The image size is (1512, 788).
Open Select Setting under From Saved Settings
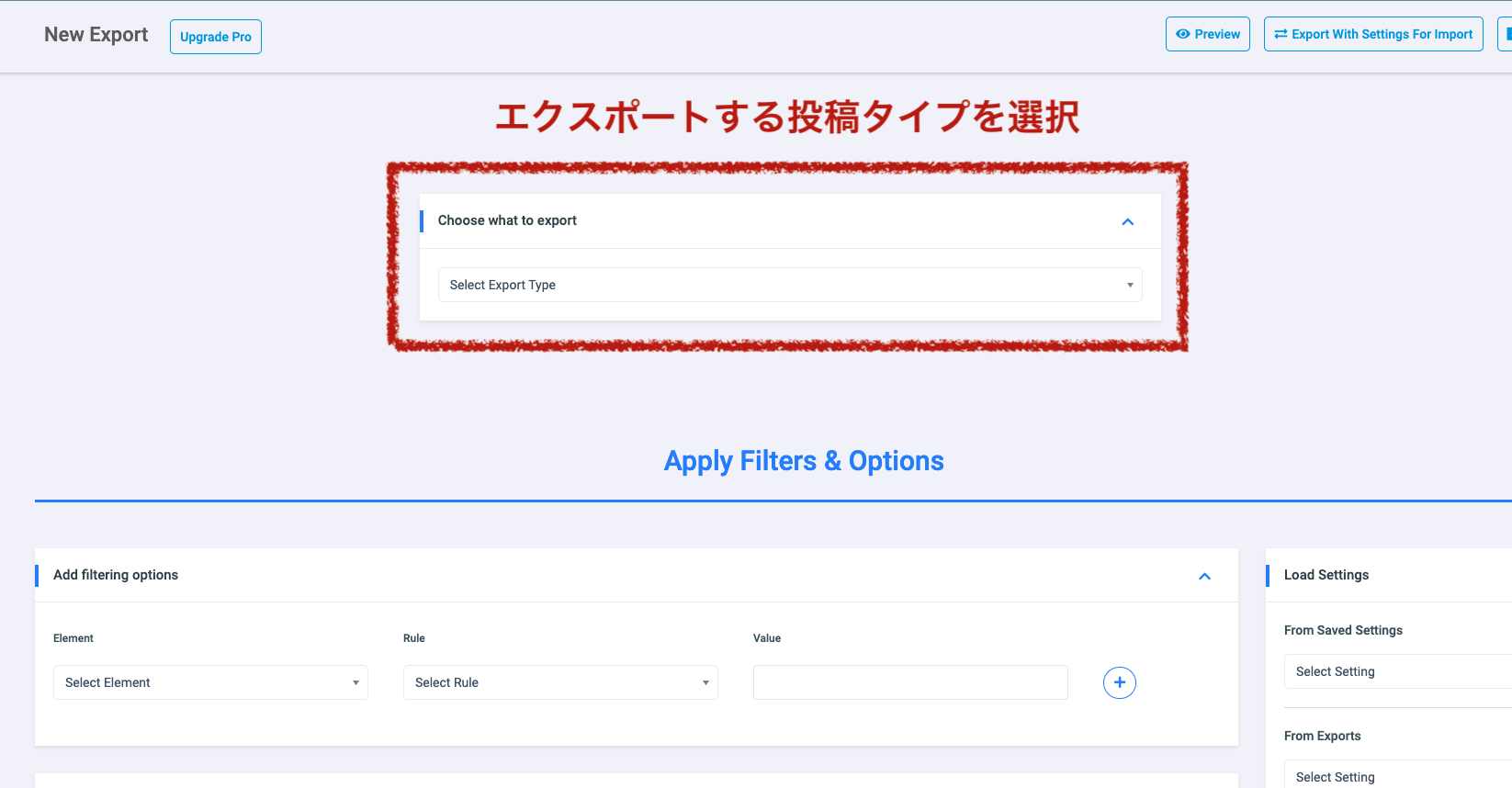tap(1396, 671)
